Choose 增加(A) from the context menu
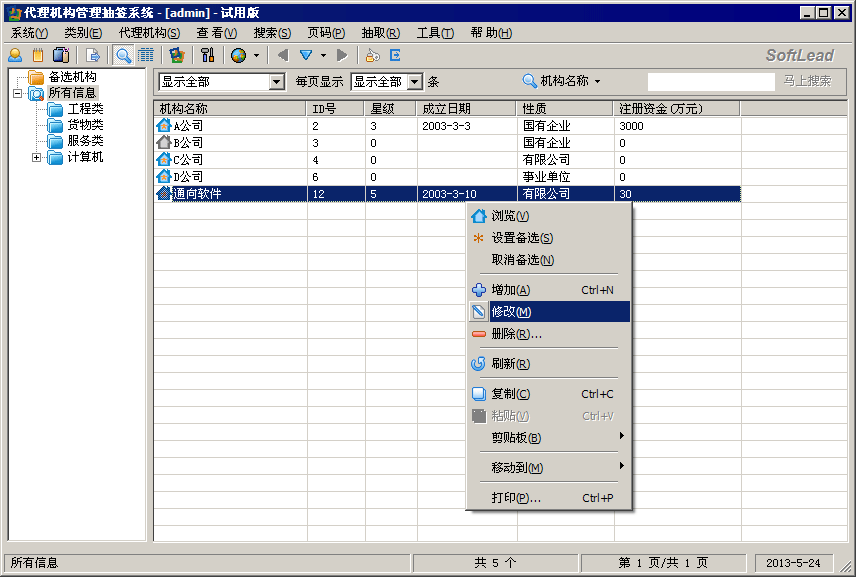The width and height of the screenshot is (856, 577). tap(549, 290)
